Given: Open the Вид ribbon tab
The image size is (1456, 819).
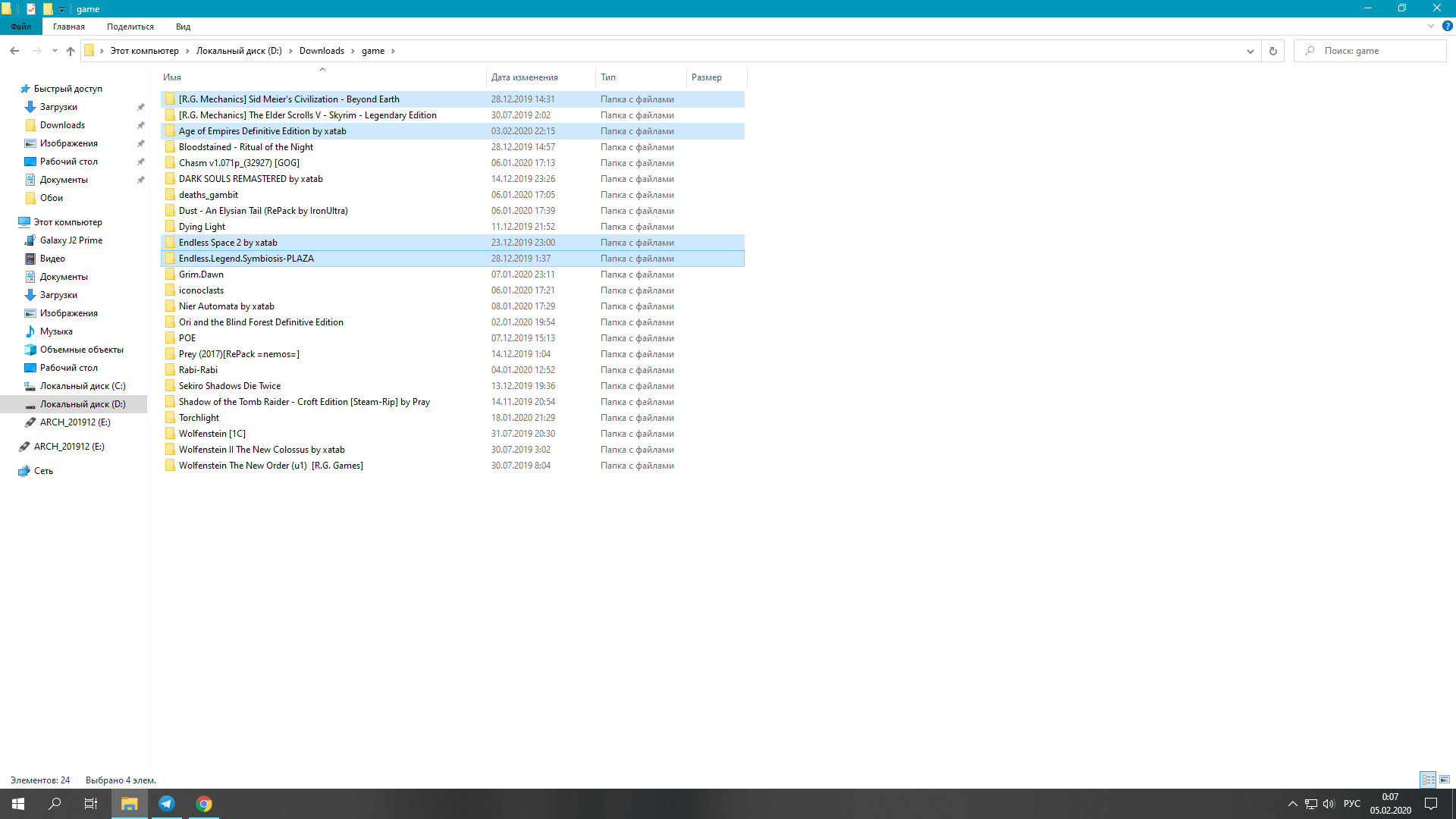Looking at the screenshot, I should coord(184,27).
